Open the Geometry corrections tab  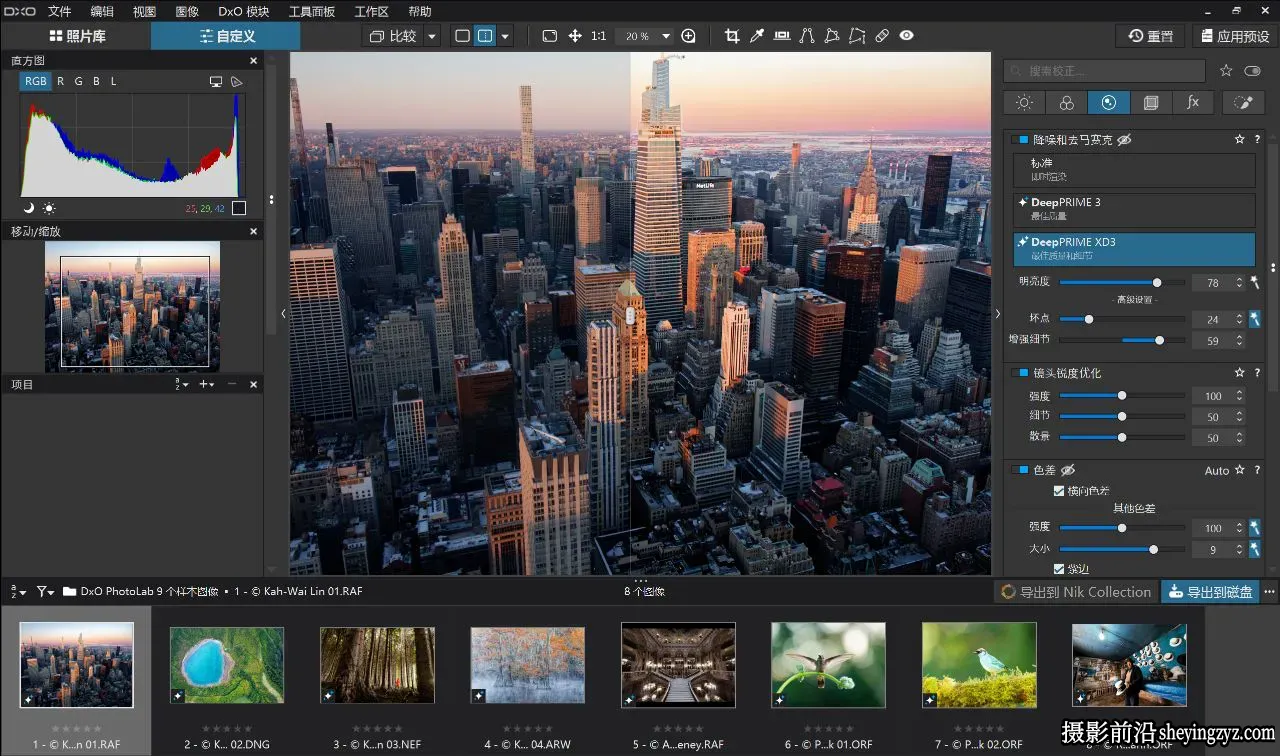1151,102
